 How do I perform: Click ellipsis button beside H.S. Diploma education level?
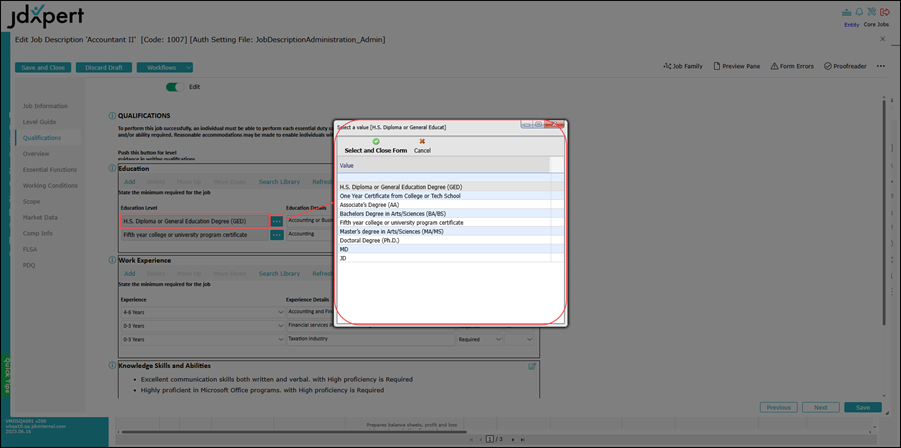[x=276, y=221]
